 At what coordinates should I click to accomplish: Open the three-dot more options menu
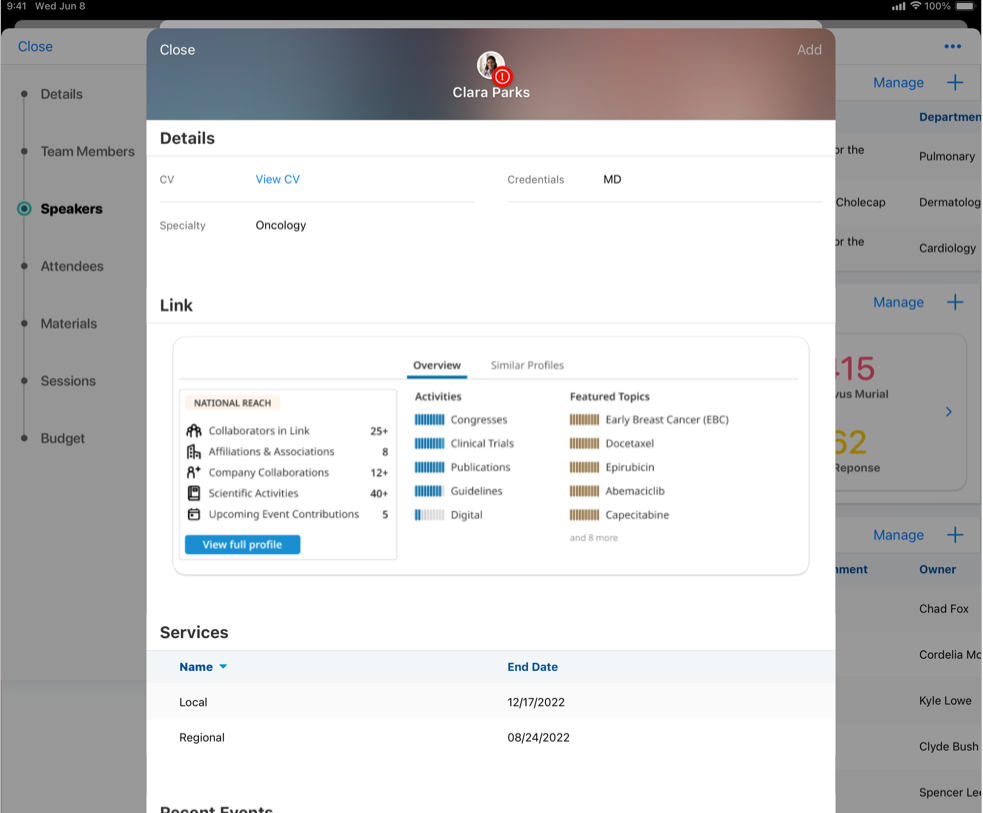tap(952, 46)
